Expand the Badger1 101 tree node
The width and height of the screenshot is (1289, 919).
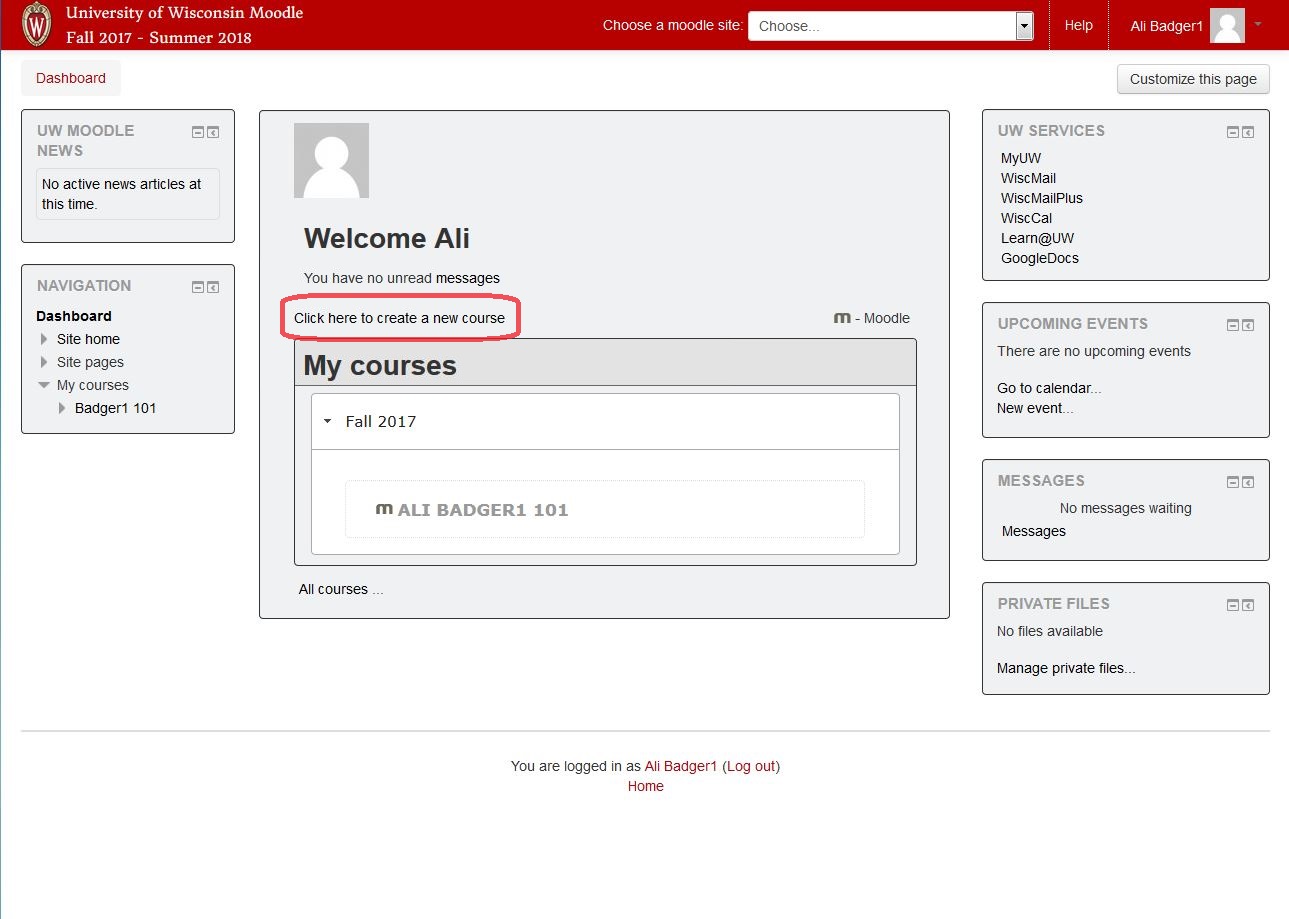62,408
